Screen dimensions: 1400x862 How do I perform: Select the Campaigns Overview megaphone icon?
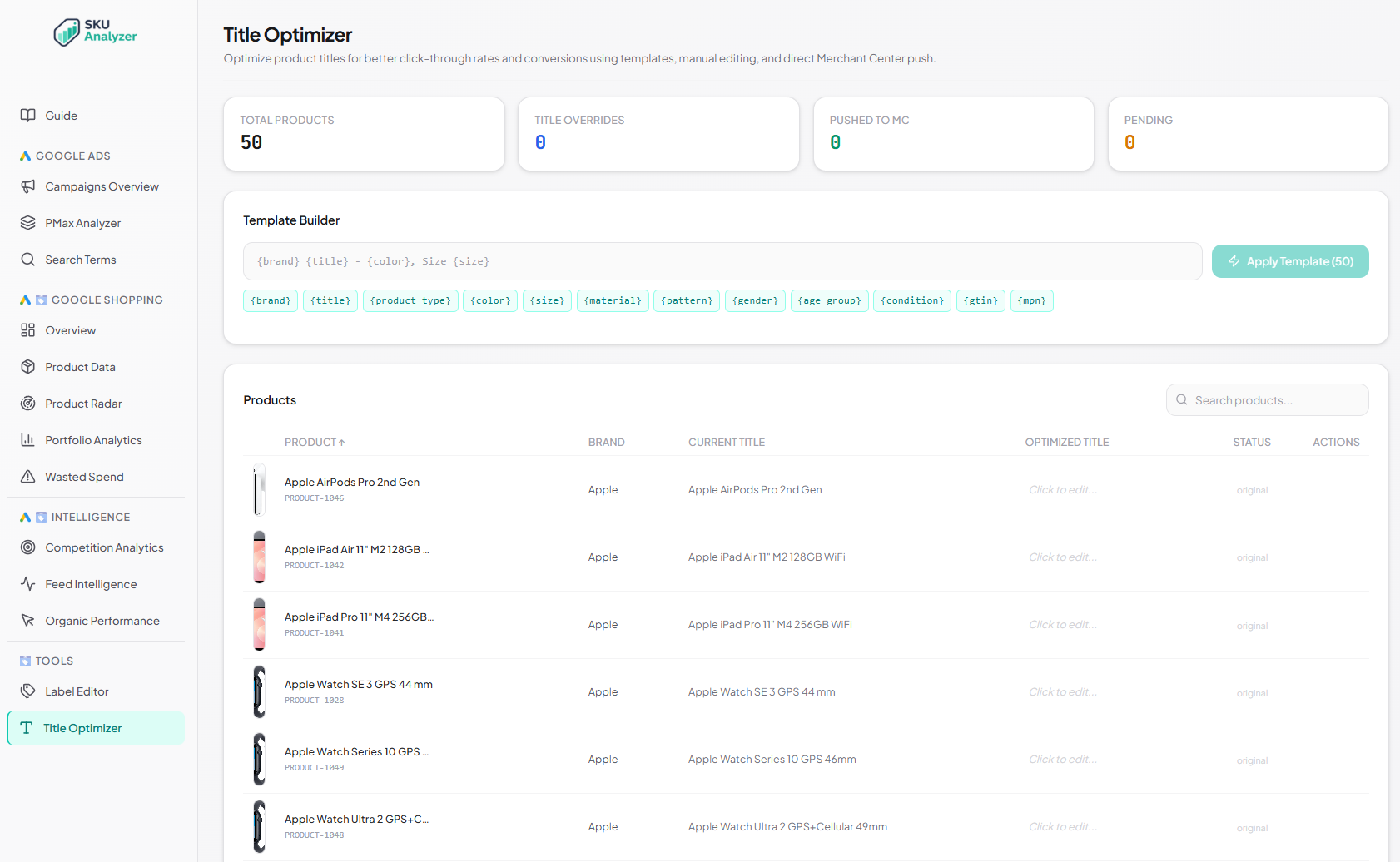27,186
